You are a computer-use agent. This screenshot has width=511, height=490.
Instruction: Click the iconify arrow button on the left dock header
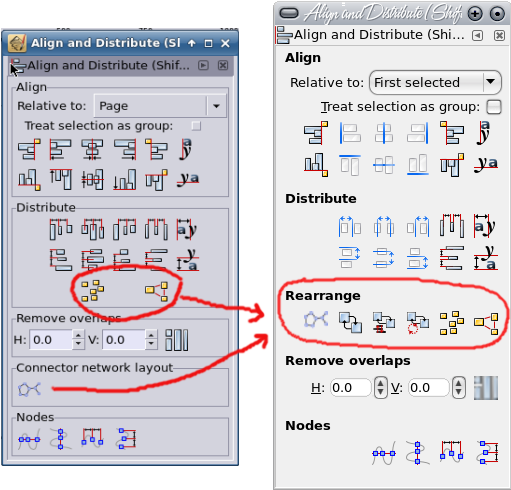point(203,65)
